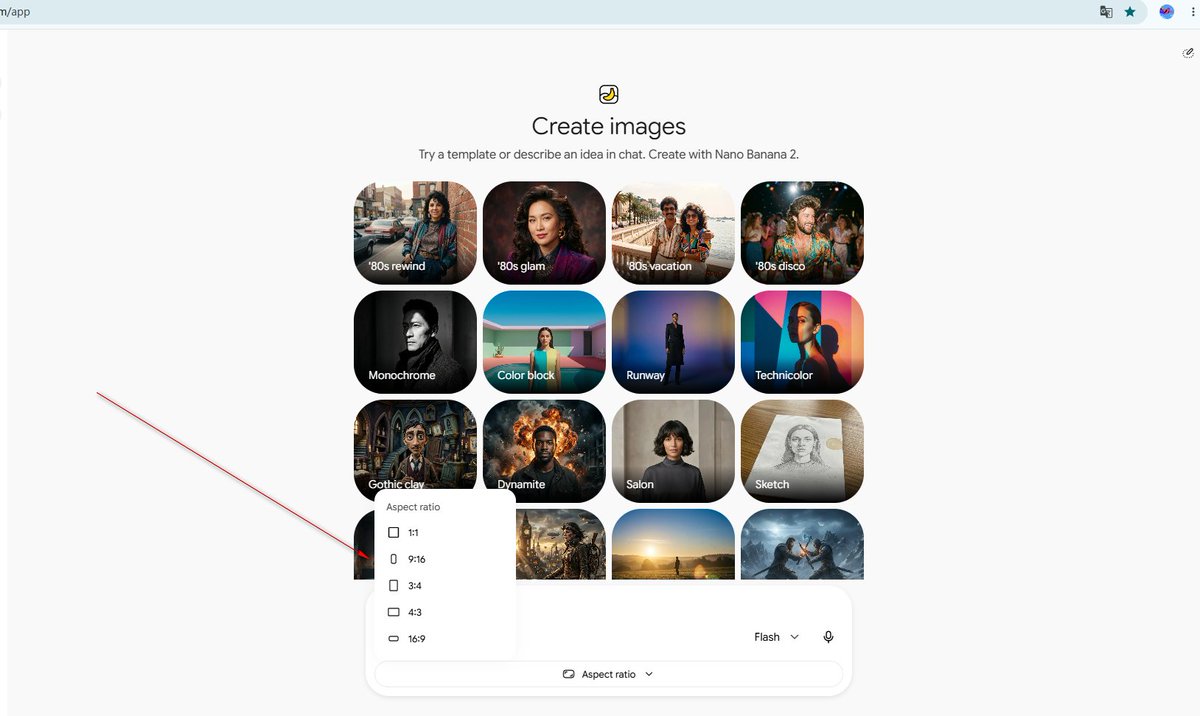
Task: Select the Gothic clay template
Action: click(415, 446)
